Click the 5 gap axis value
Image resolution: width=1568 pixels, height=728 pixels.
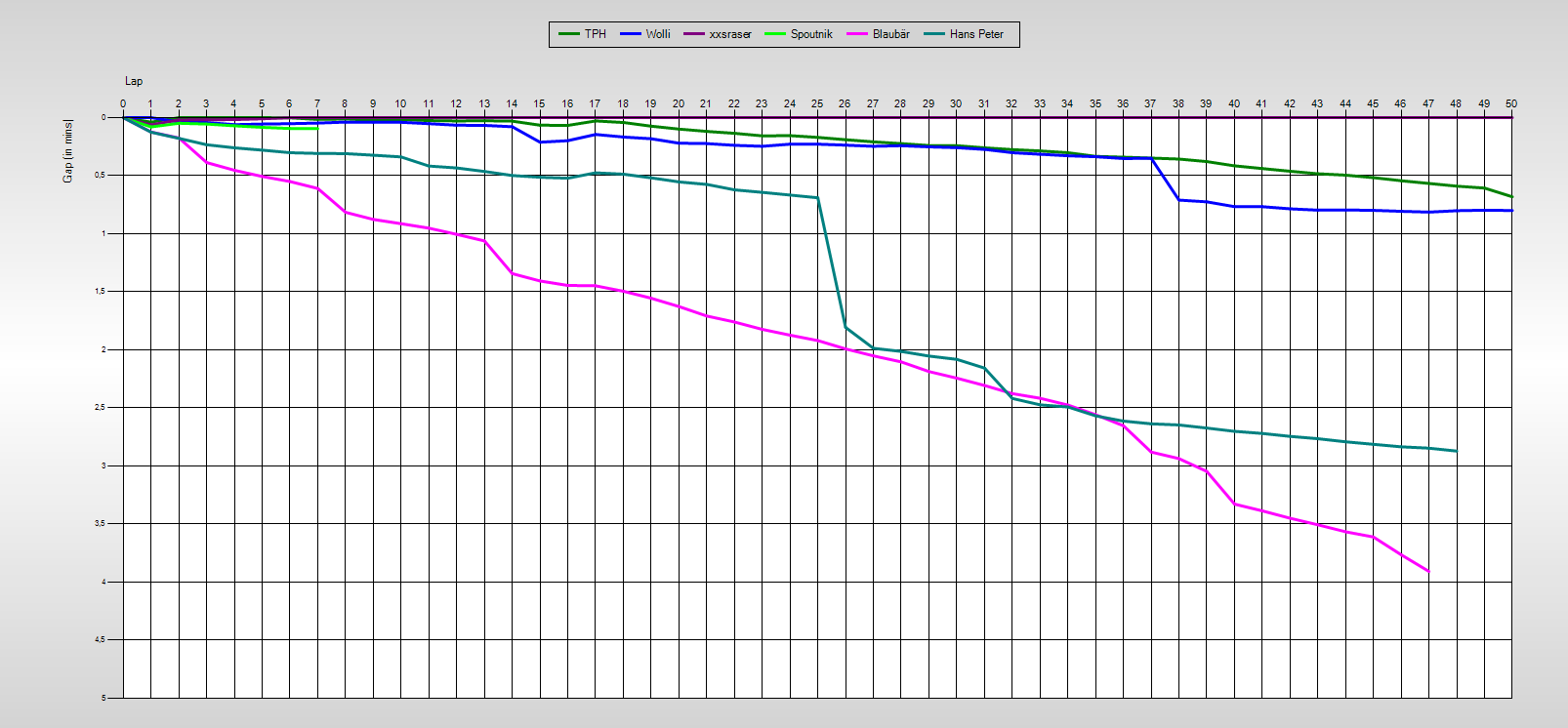click(x=103, y=698)
